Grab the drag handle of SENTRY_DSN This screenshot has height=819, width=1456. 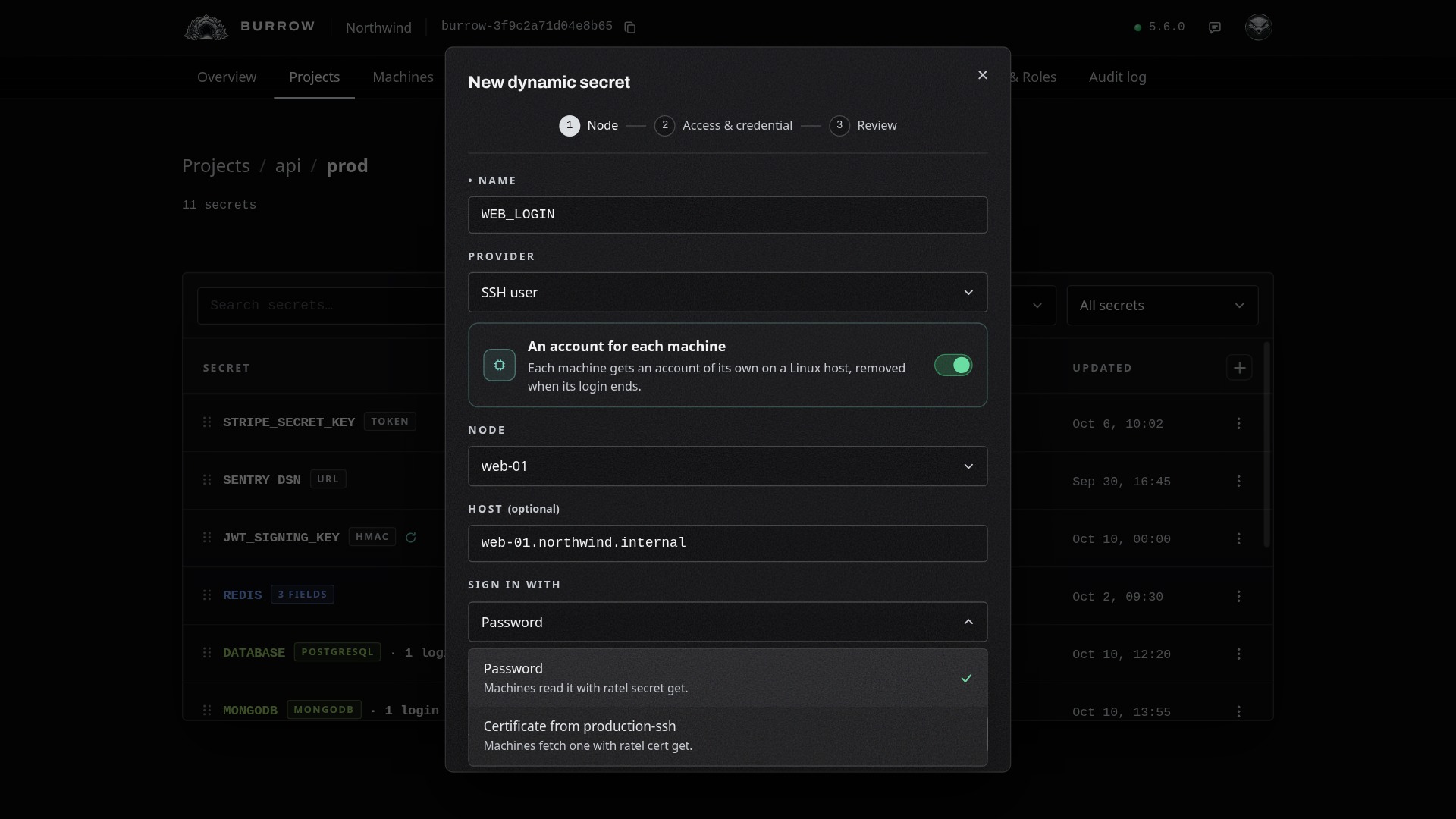pyautogui.click(x=207, y=479)
